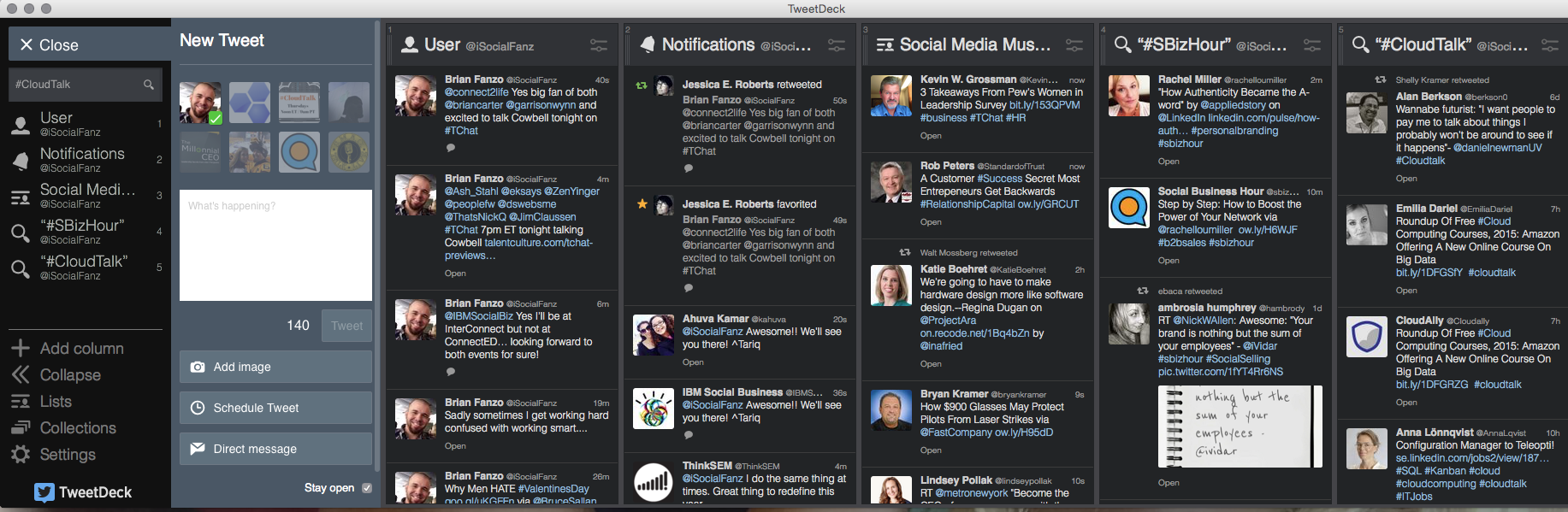
Task: Click the #CloudTalk column magnifier icon
Action: click(x=1360, y=44)
